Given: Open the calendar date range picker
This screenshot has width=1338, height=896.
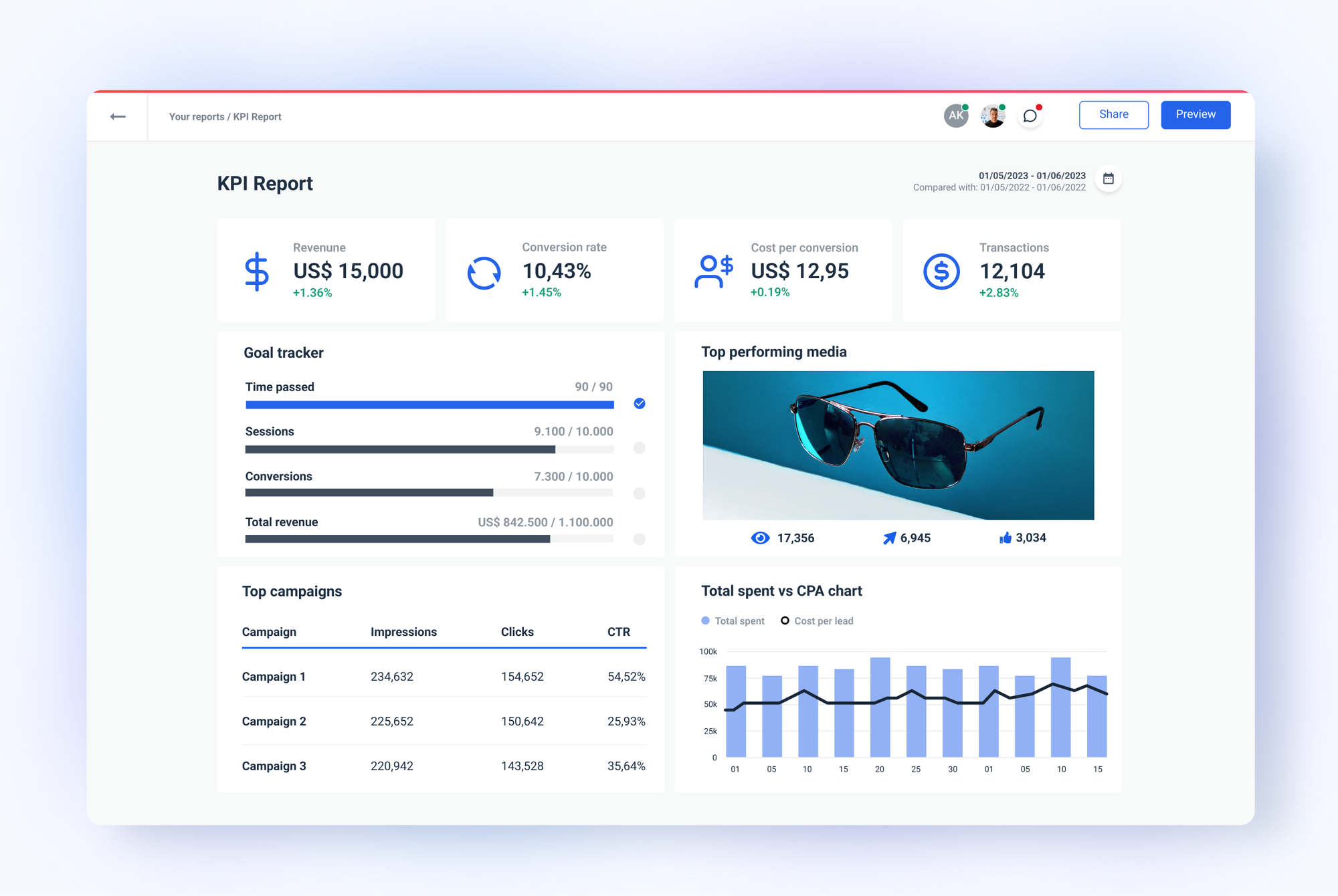Looking at the screenshot, I should [1107, 178].
